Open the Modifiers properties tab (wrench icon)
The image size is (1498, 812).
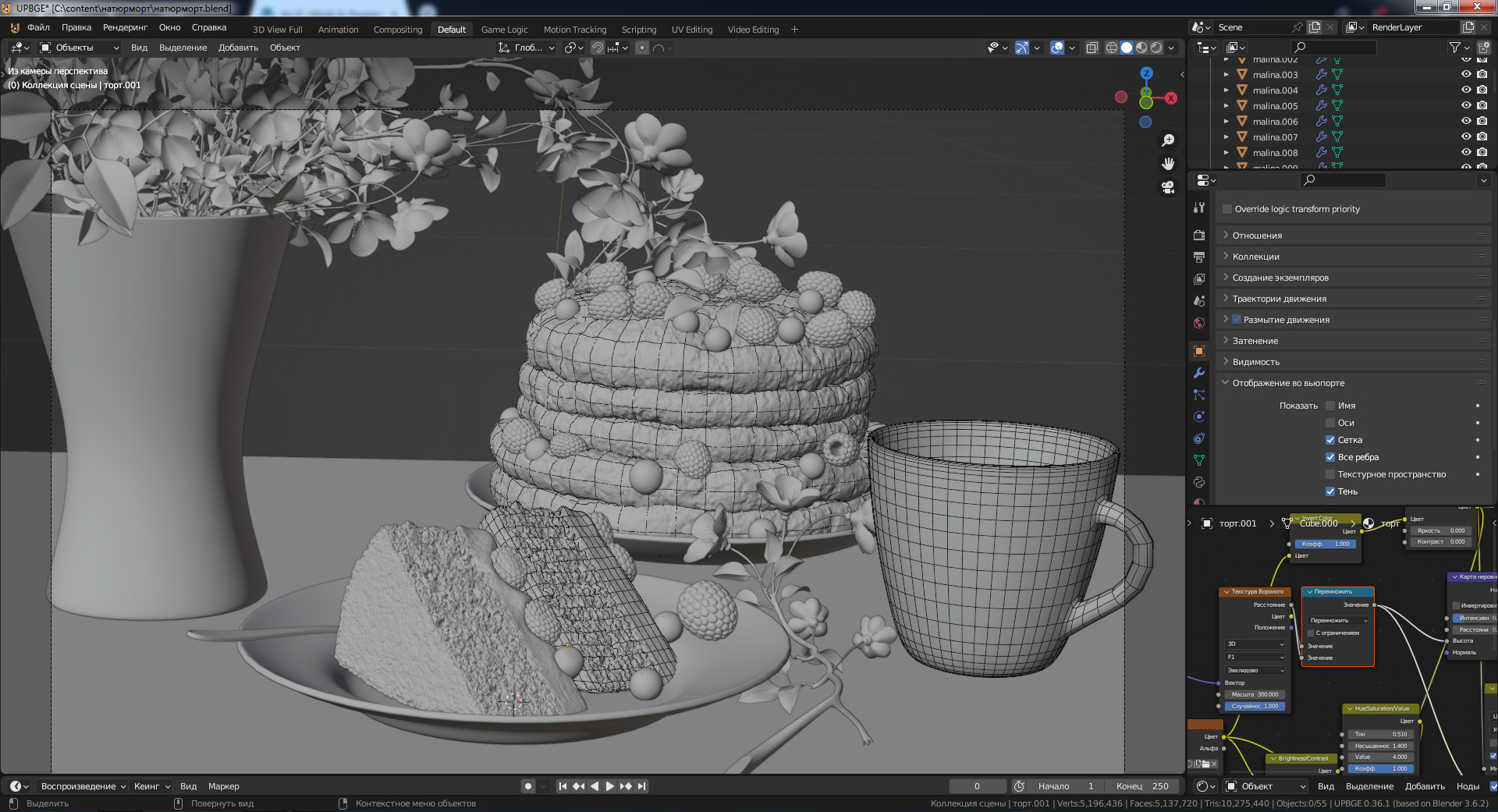coord(1199,373)
